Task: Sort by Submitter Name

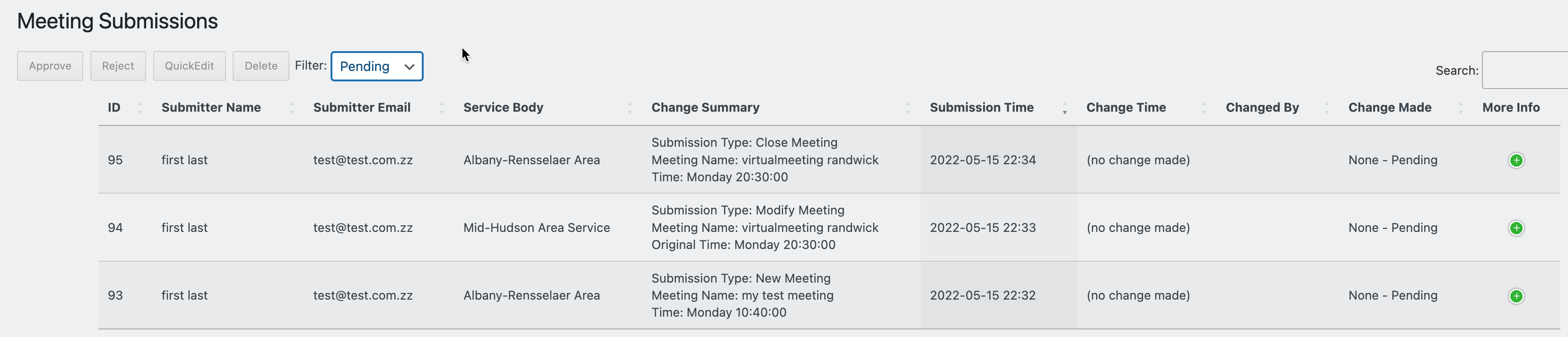Action: (292, 107)
